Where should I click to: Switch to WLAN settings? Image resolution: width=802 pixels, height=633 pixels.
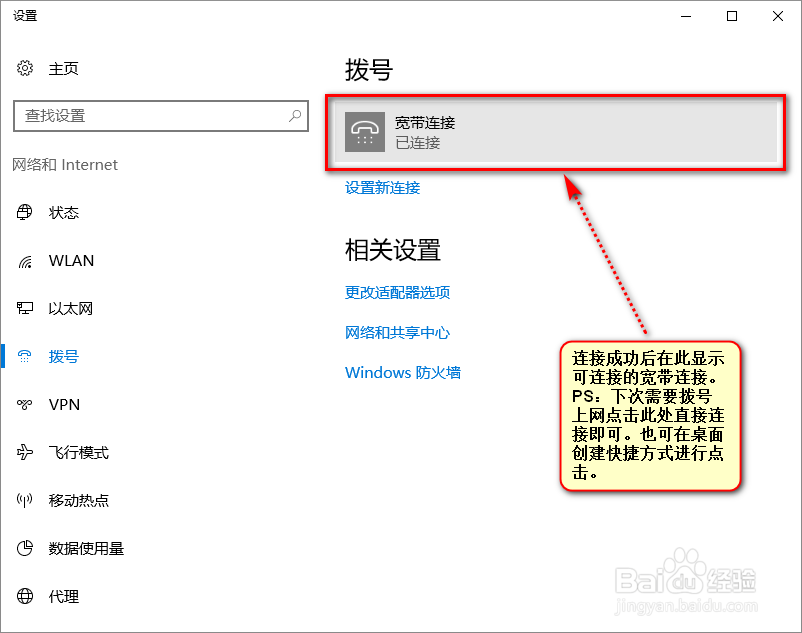(71, 261)
